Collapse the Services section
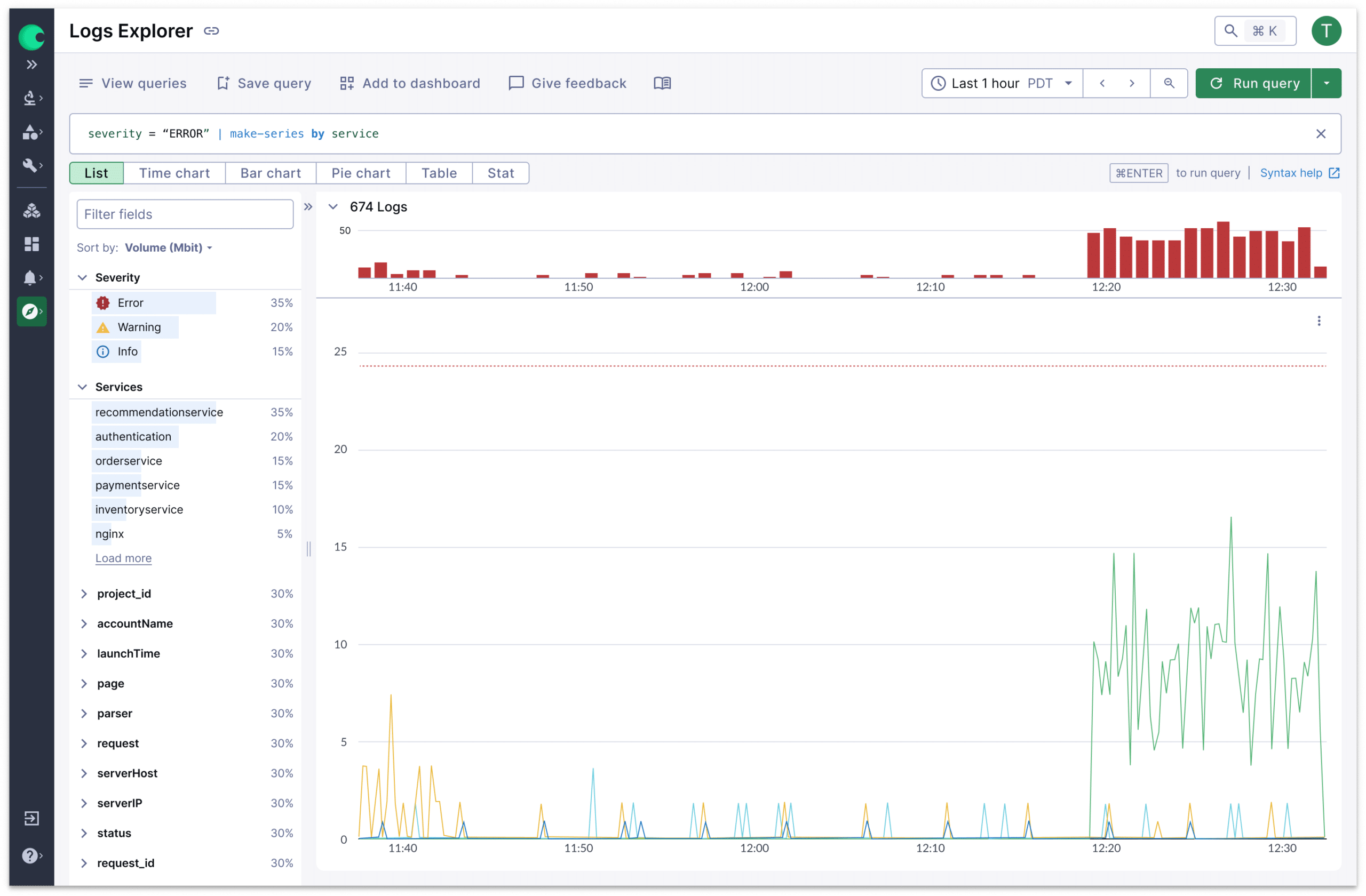Image resolution: width=1366 pixels, height=896 pixels. [x=82, y=387]
